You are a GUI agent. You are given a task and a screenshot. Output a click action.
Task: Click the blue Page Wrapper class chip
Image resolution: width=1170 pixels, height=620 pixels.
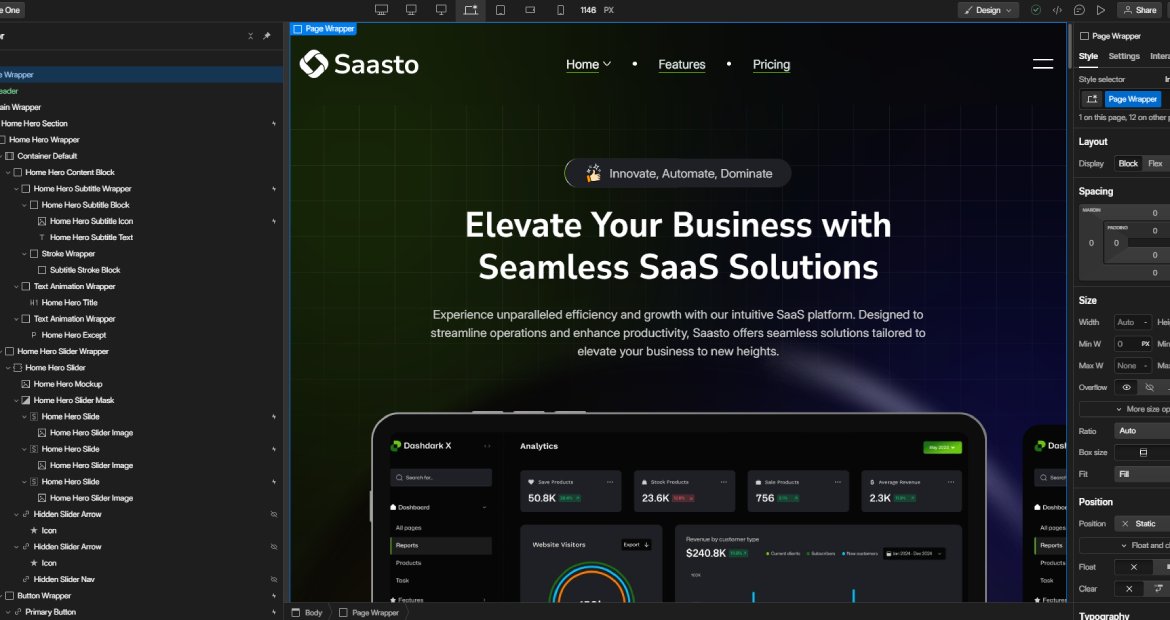1132,98
